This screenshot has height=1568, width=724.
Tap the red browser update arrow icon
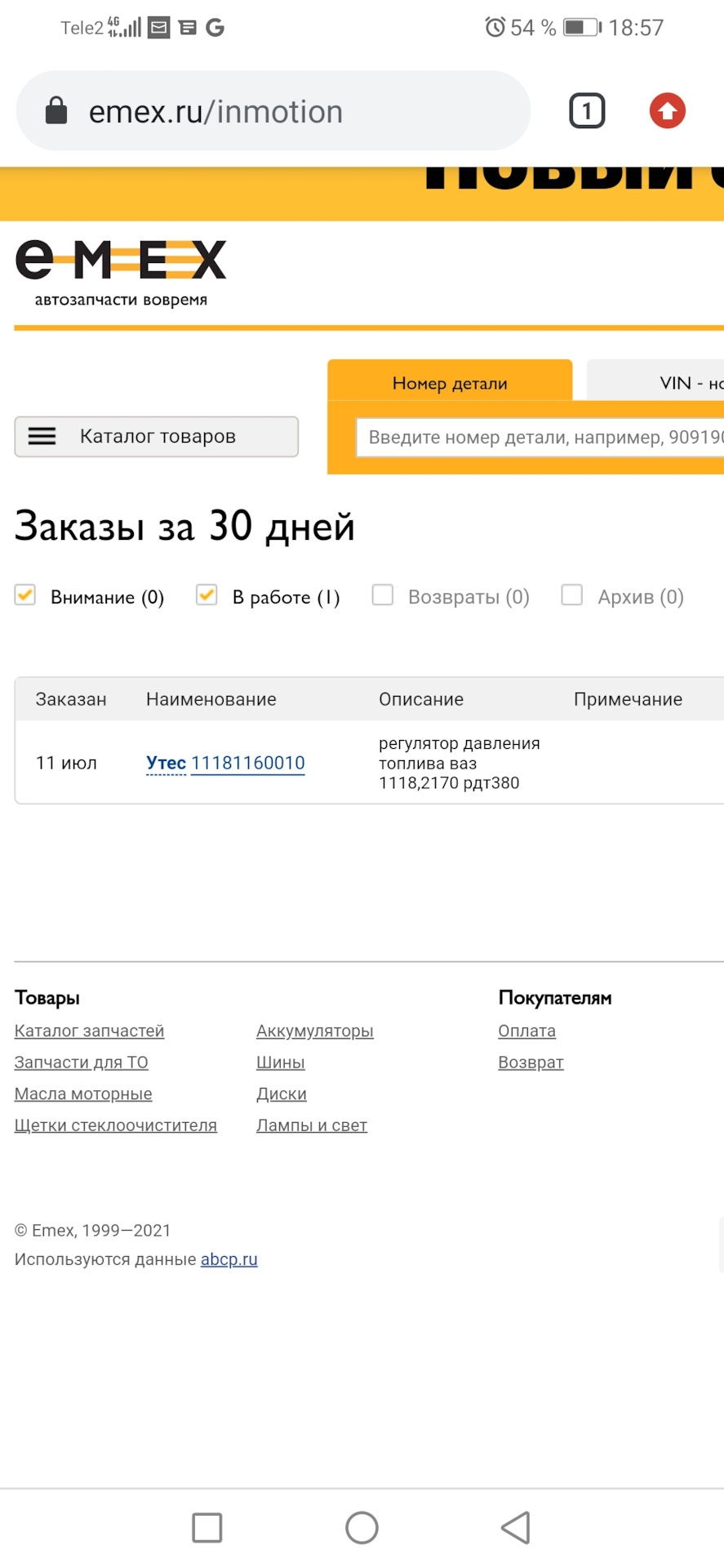[x=667, y=111]
